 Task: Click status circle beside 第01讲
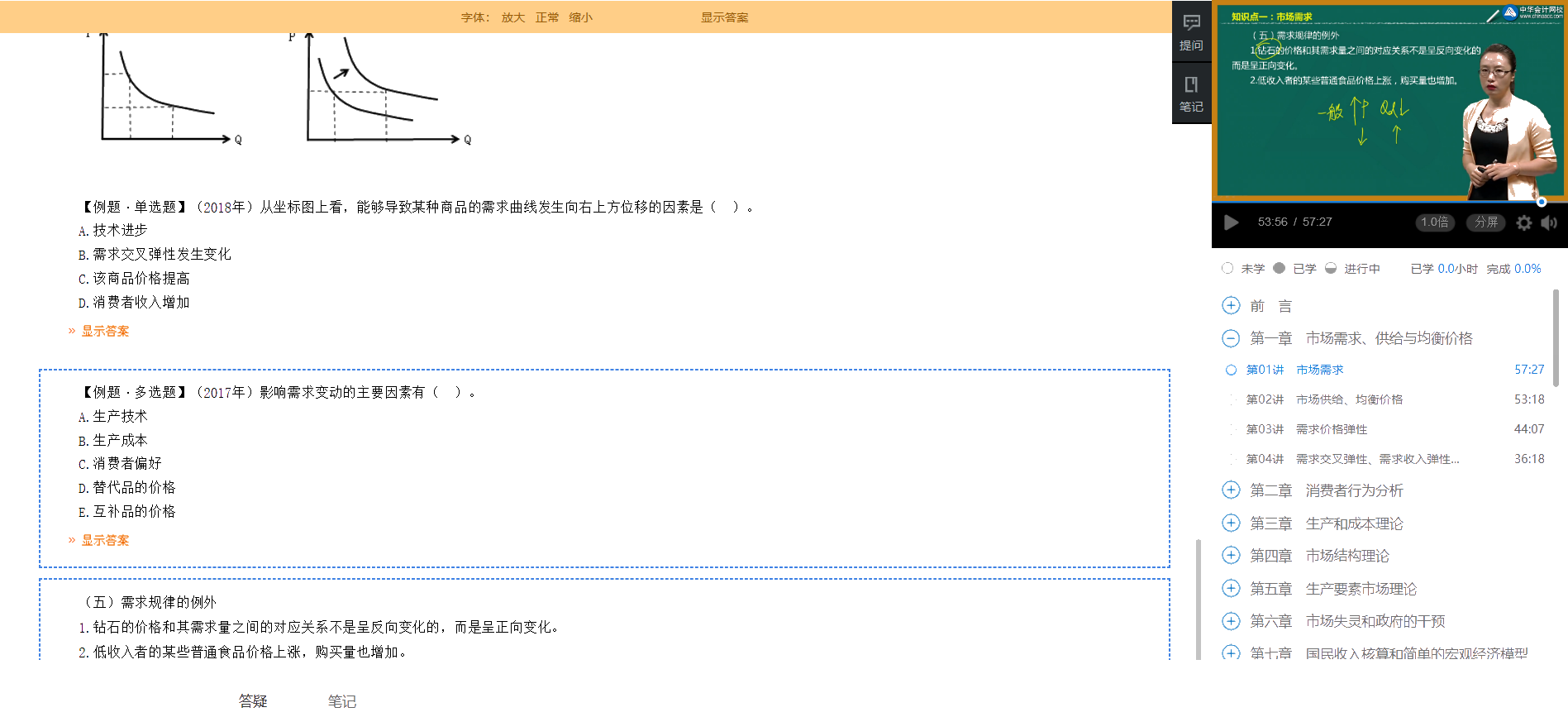pyautogui.click(x=1231, y=370)
